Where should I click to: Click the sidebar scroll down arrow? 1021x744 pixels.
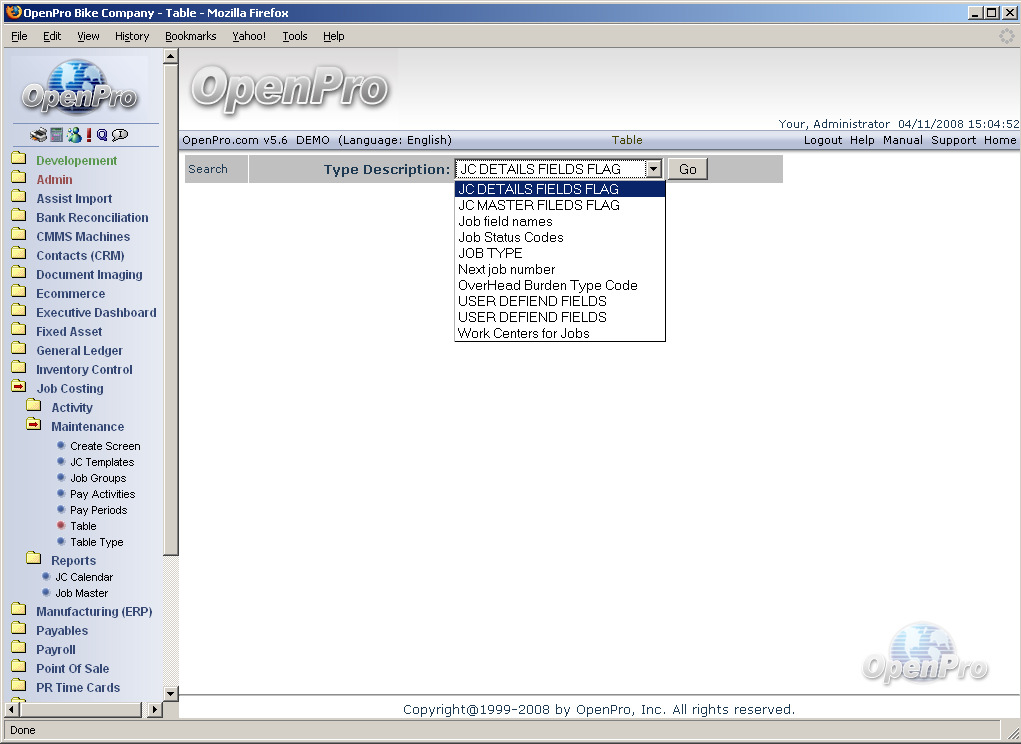tap(170, 693)
